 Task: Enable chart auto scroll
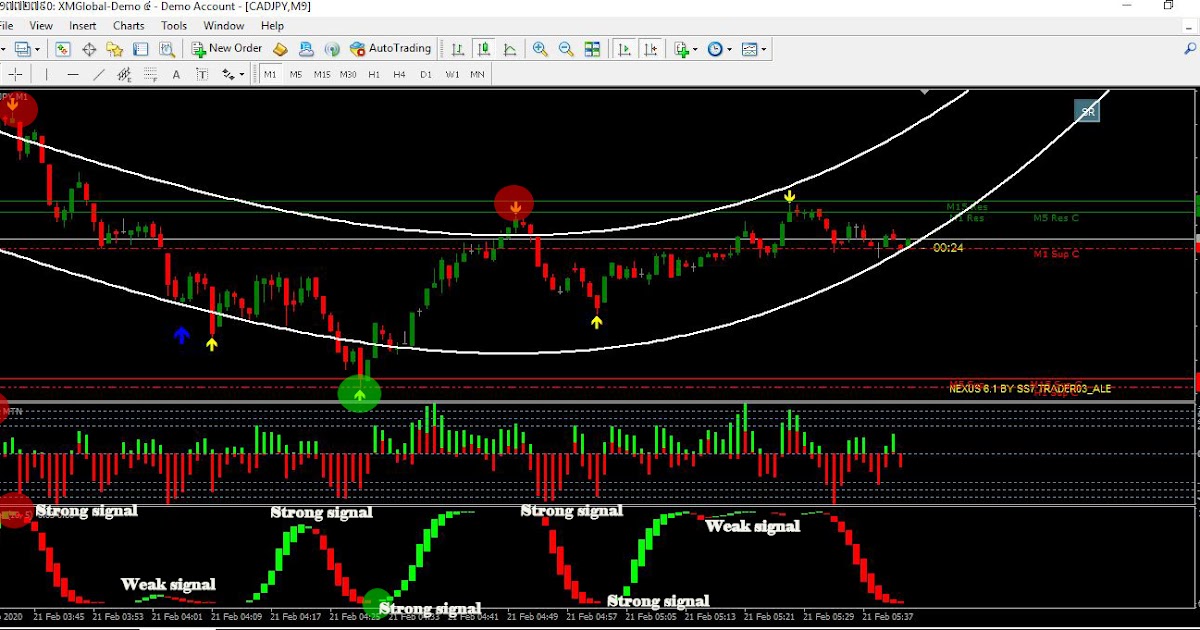coord(626,48)
